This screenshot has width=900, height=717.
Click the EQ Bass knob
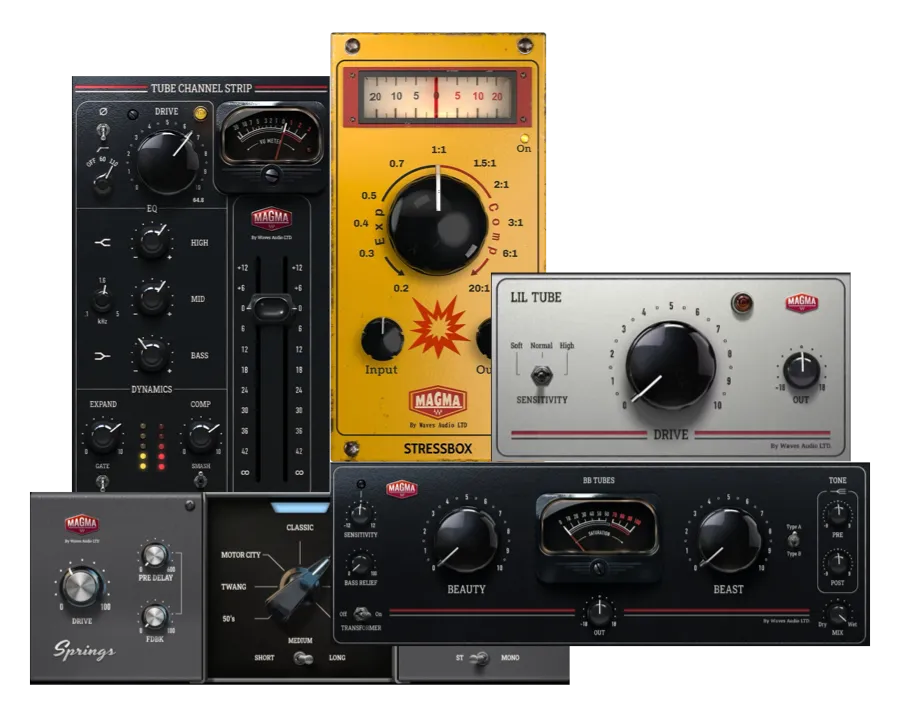[153, 354]
